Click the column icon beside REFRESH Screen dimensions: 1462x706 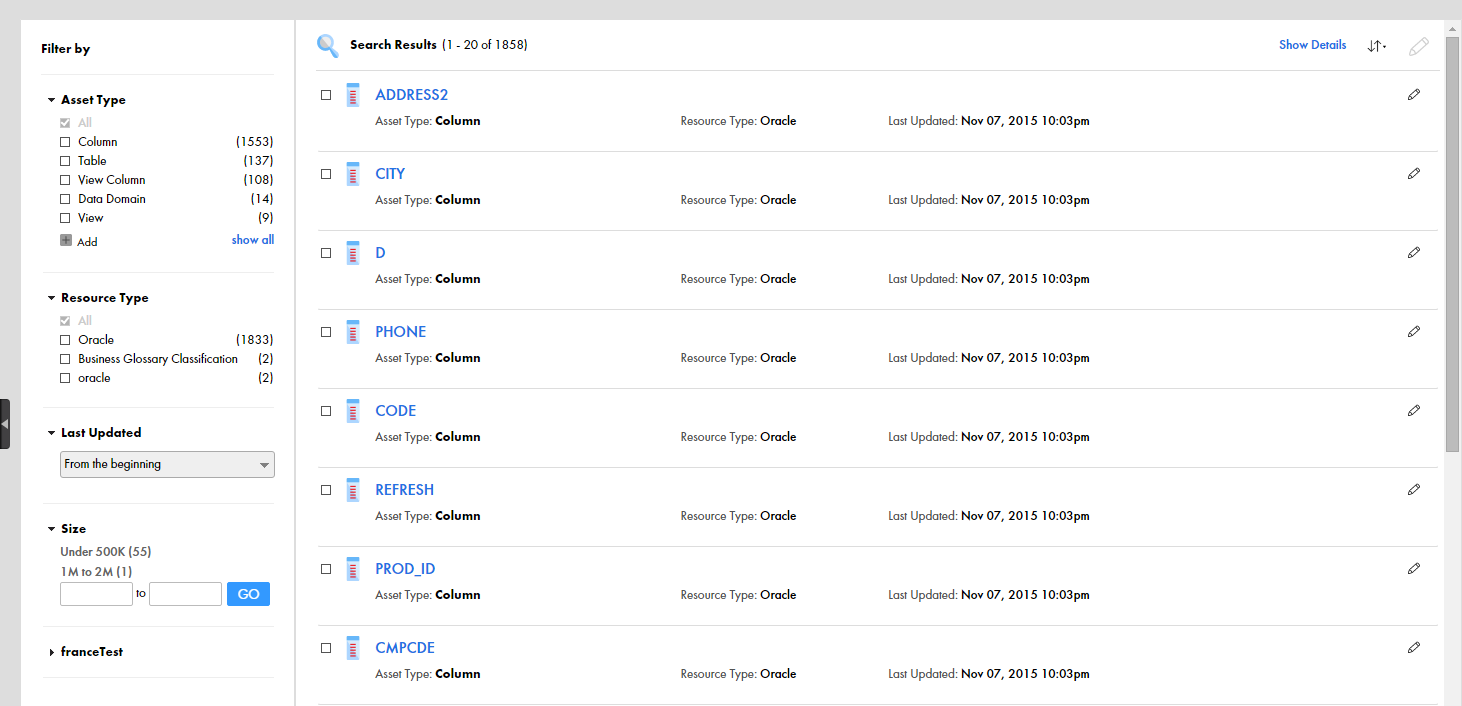(x=352, y=490)
